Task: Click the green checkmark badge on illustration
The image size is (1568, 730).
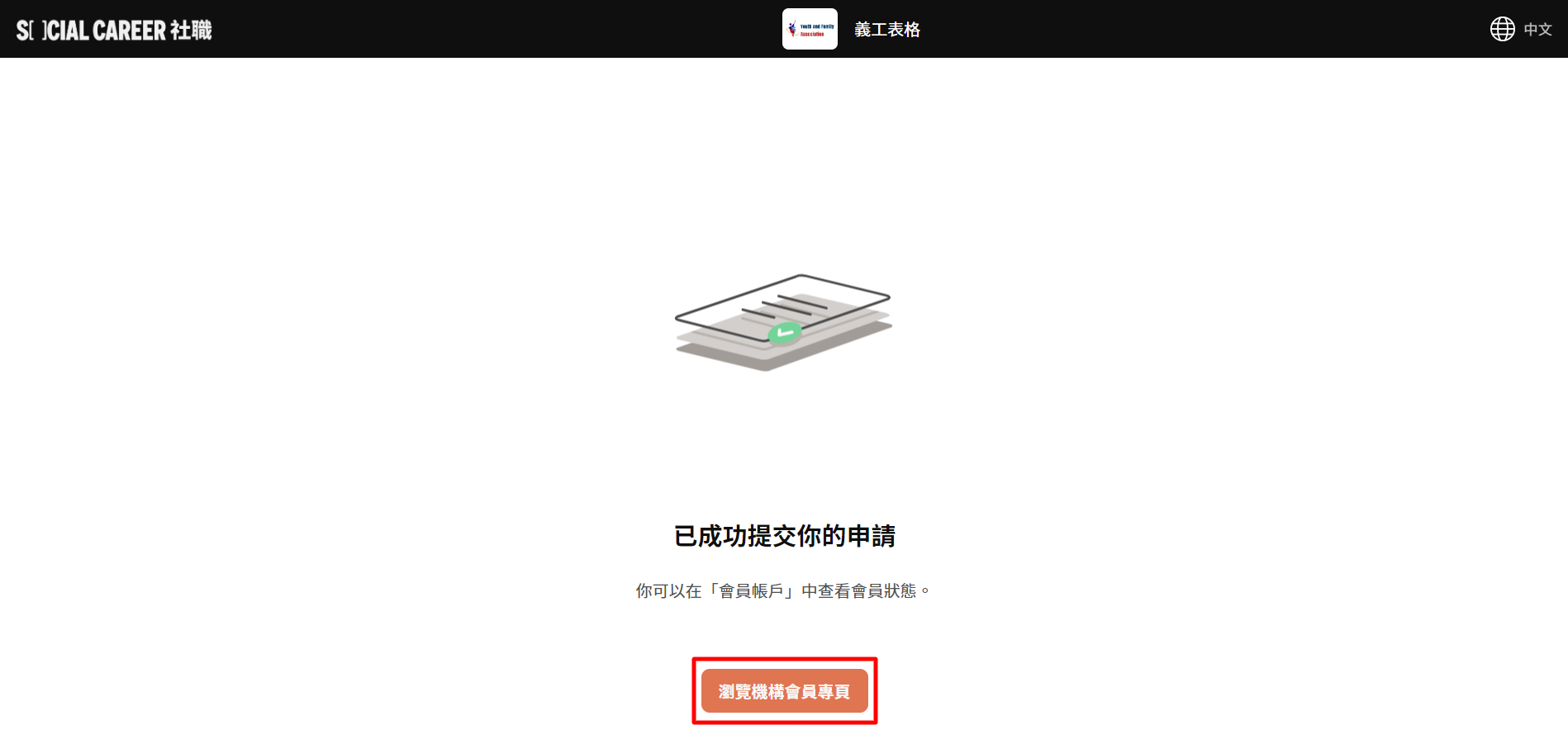Action: pyautogui.click(x=784, y=333)
